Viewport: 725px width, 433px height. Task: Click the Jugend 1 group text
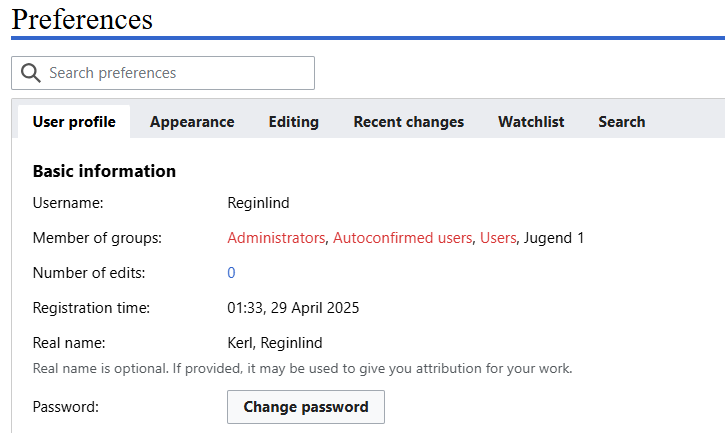(554, 238)
